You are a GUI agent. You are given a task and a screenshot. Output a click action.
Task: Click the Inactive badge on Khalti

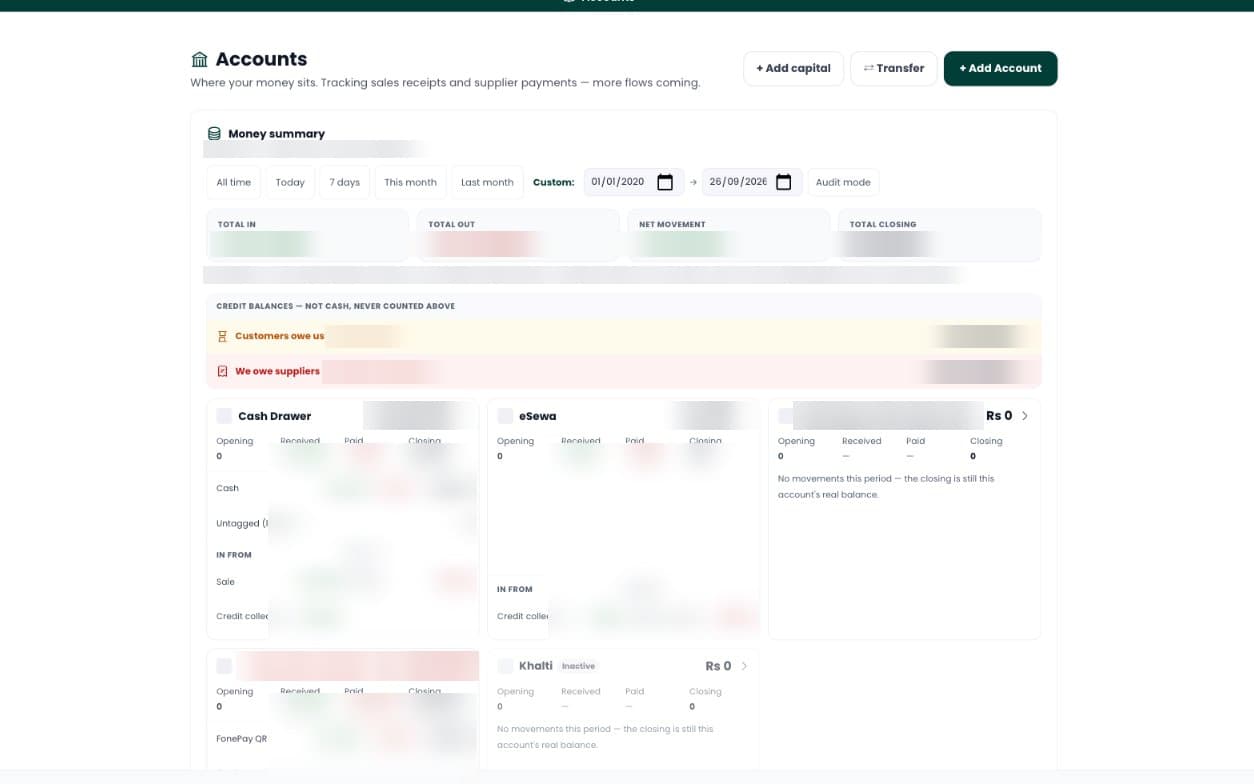pyautogui.click(x=578, y=666)
